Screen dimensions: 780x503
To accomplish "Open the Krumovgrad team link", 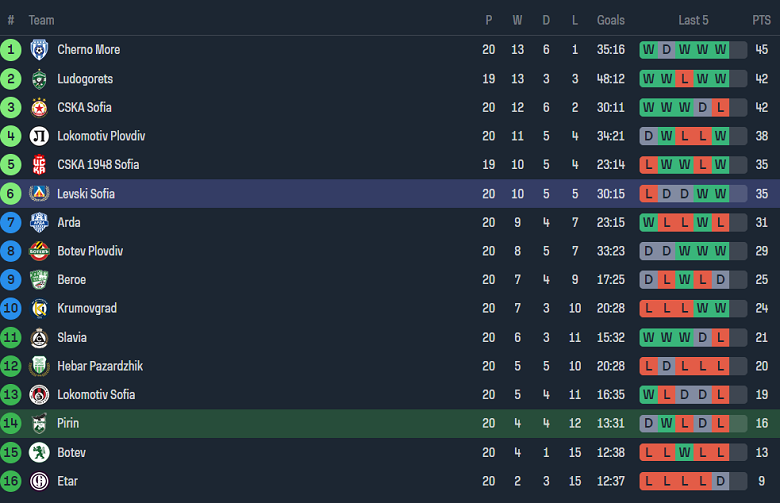I will tap(86, 308).
